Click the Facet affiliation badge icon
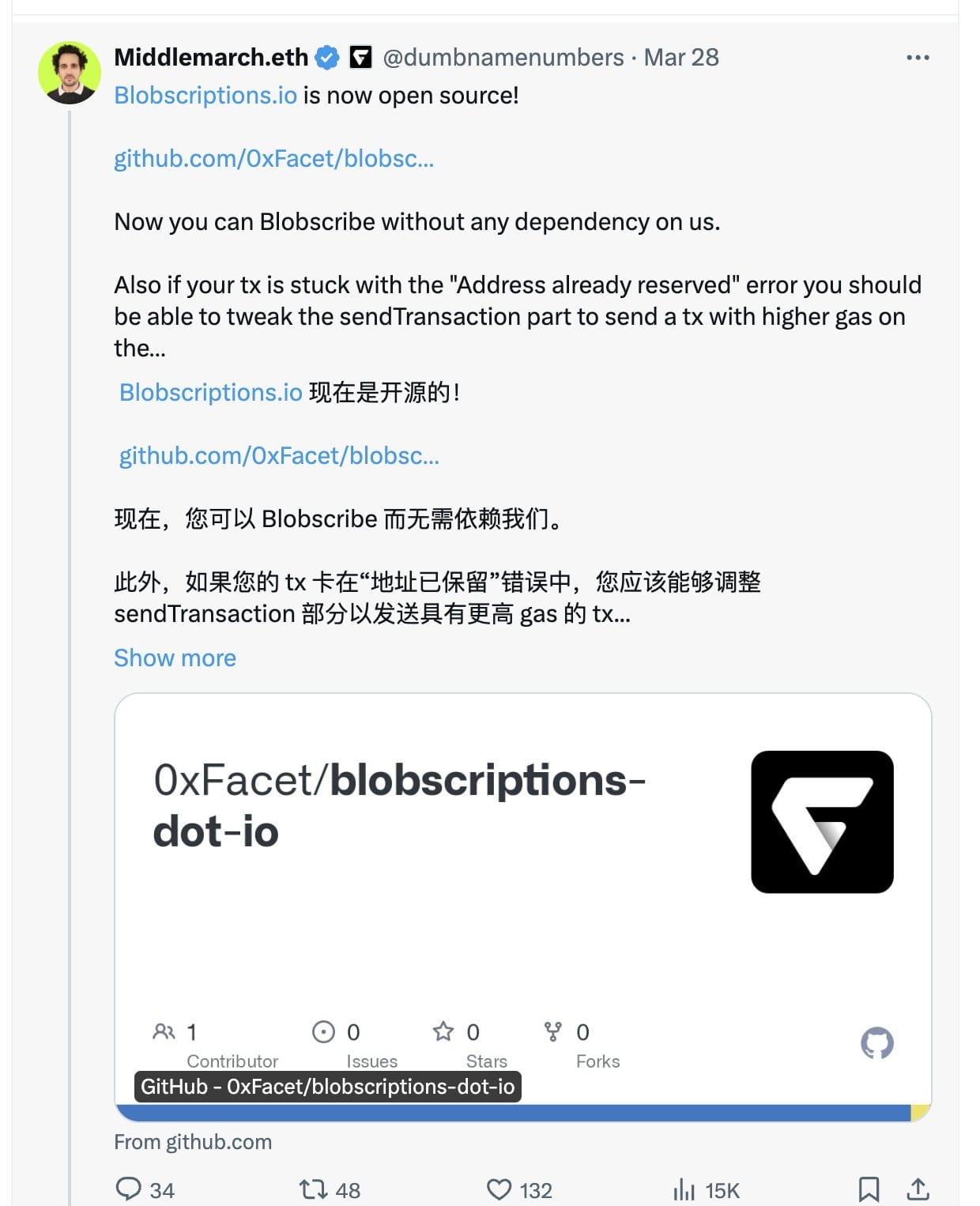Screen dimensions: 980x1206 pyautogui.click(x=360, y=58)
